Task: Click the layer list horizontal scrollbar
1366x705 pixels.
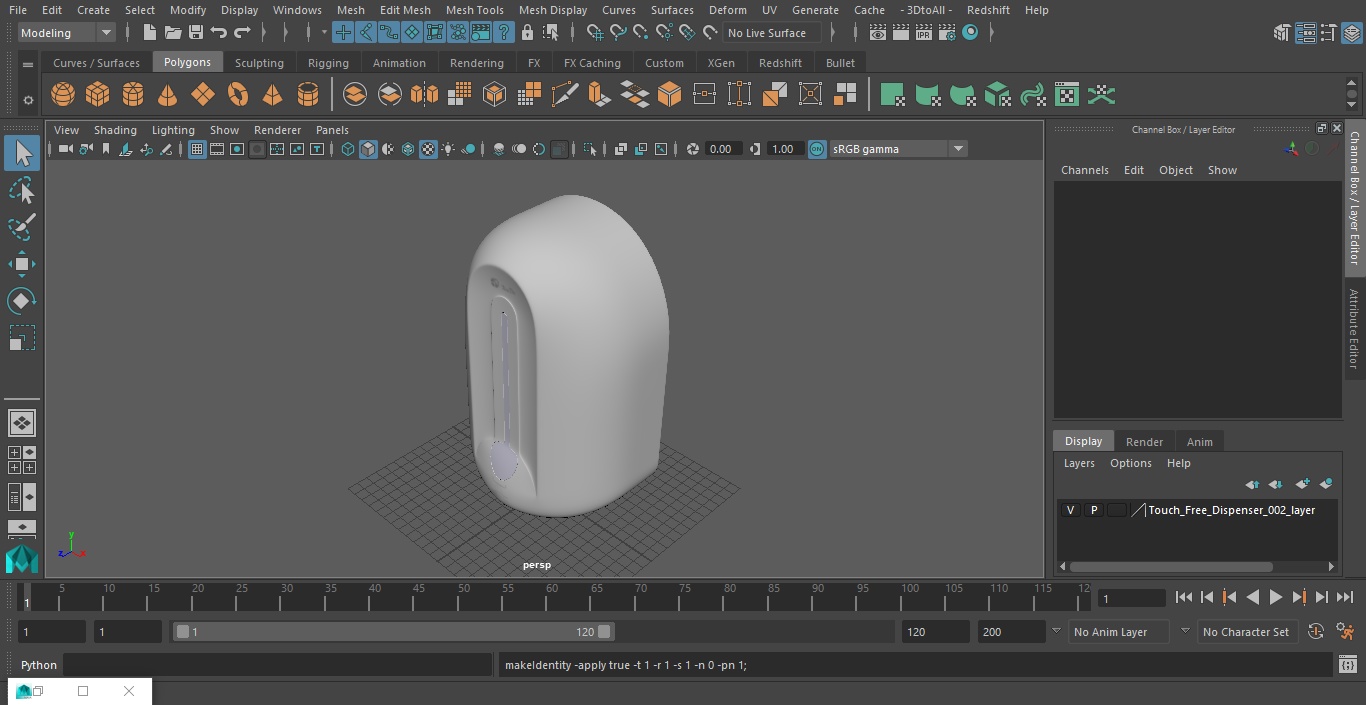Action: coord(1171,567)
